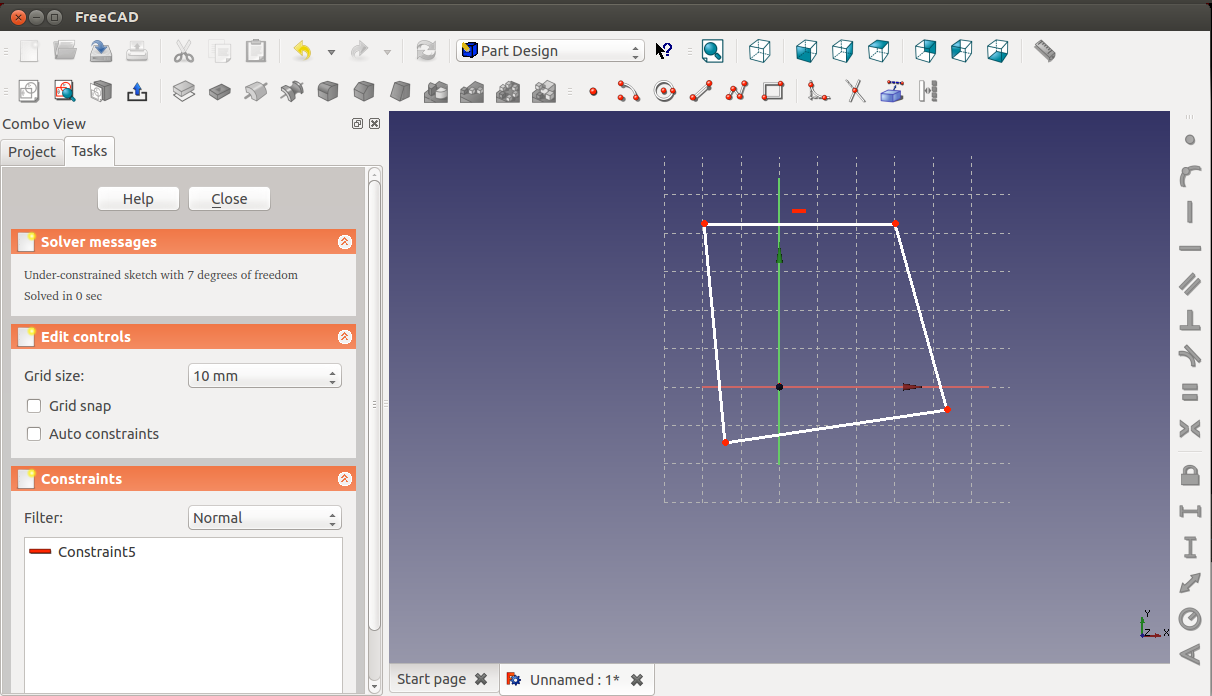Click the Close button in Tasks
The width and height of the screenshot is (1212, 696).
point(229,199)
